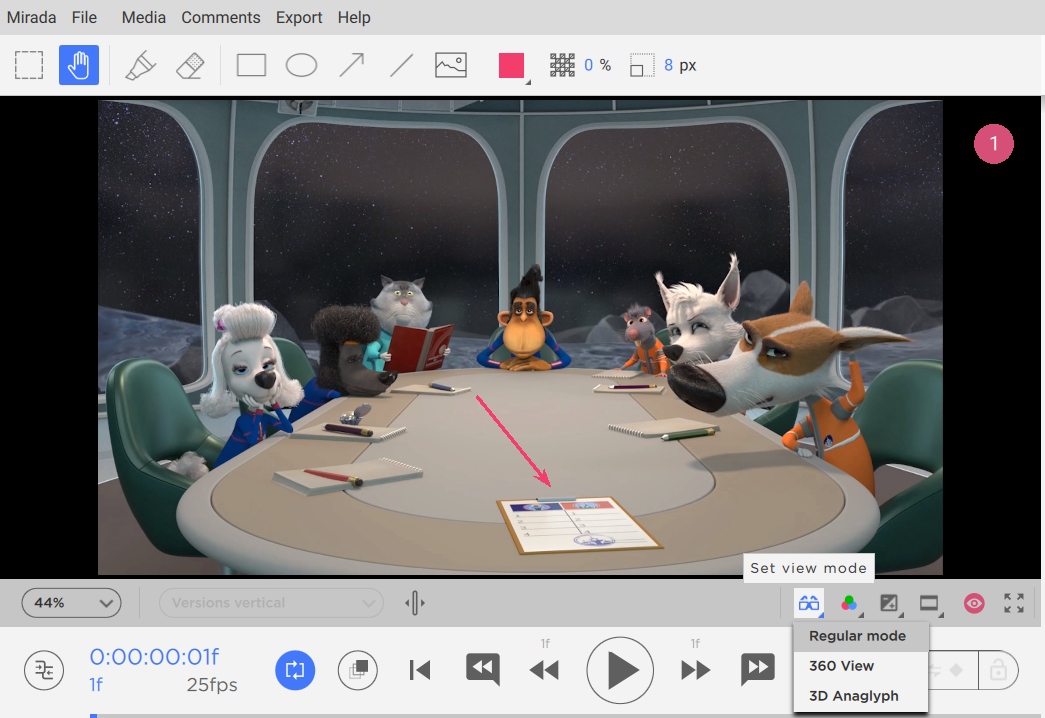Start playback with the Play button
The image size is (1045, 718).
coord(620,670)
